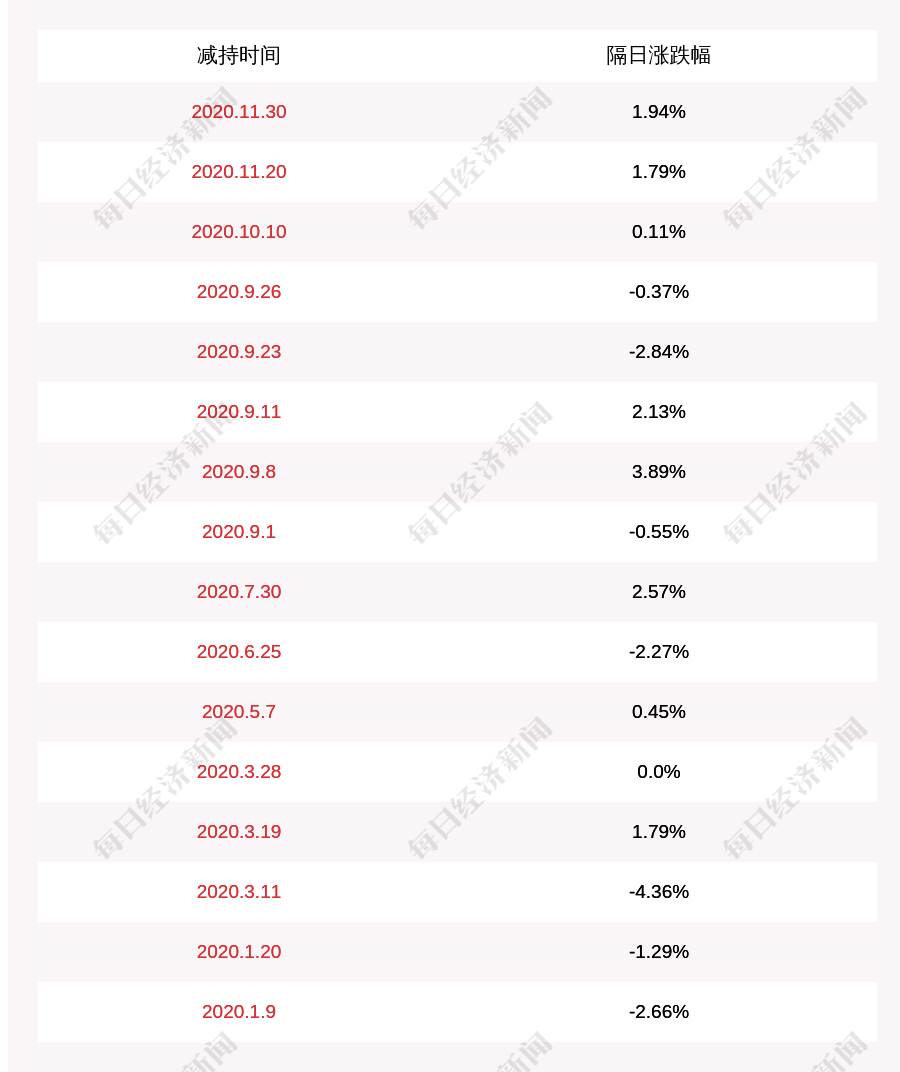Image resolution: width=900 pixels, height=1072 pixels.
Task: Select the 2020.11.20 date entry
Action: [239, 172]
